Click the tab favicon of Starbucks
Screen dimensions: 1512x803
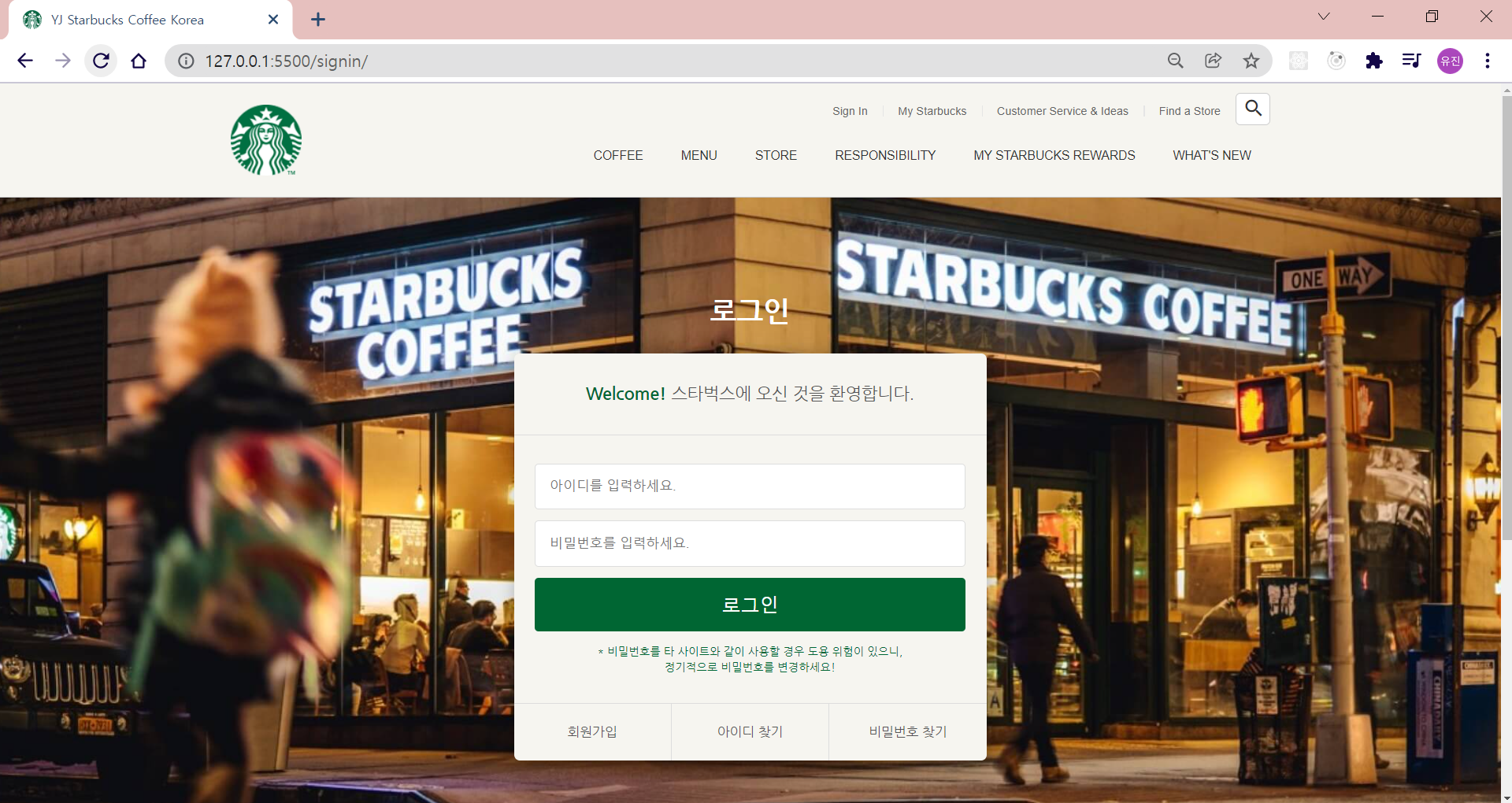32,20
